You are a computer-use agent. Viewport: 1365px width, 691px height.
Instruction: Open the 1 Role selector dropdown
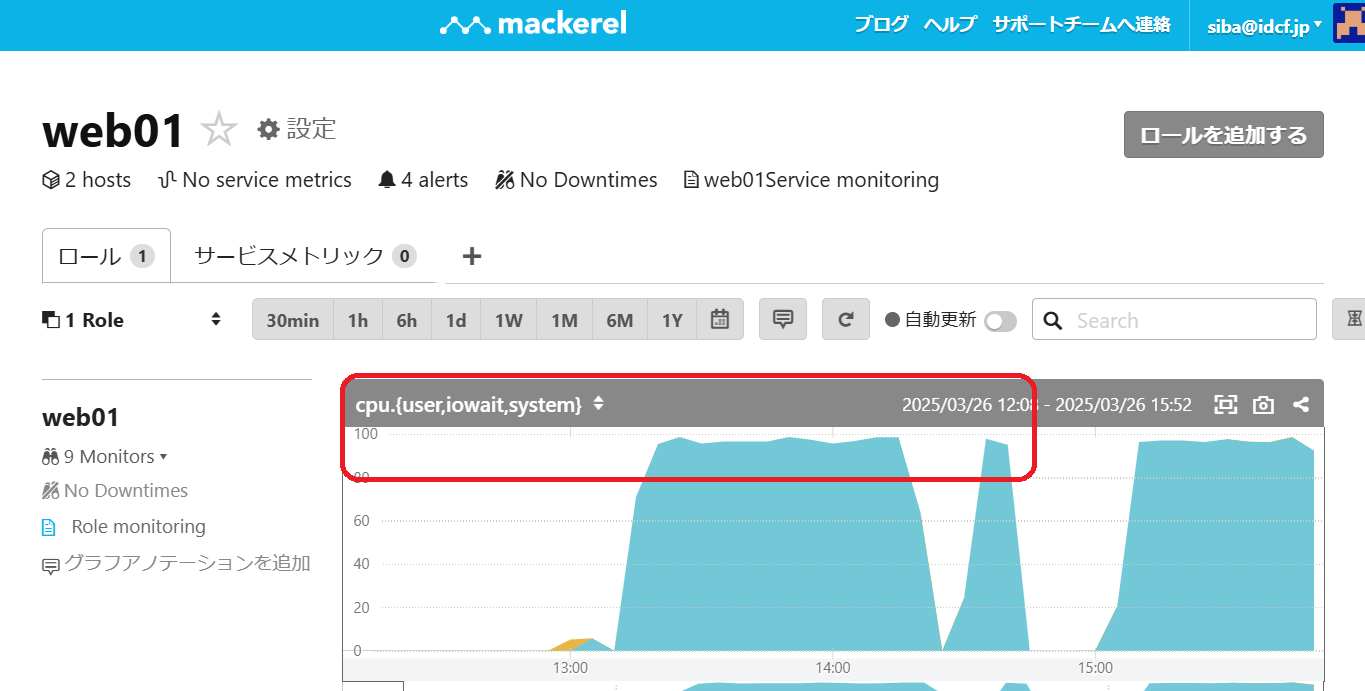(x=132, y=320)
